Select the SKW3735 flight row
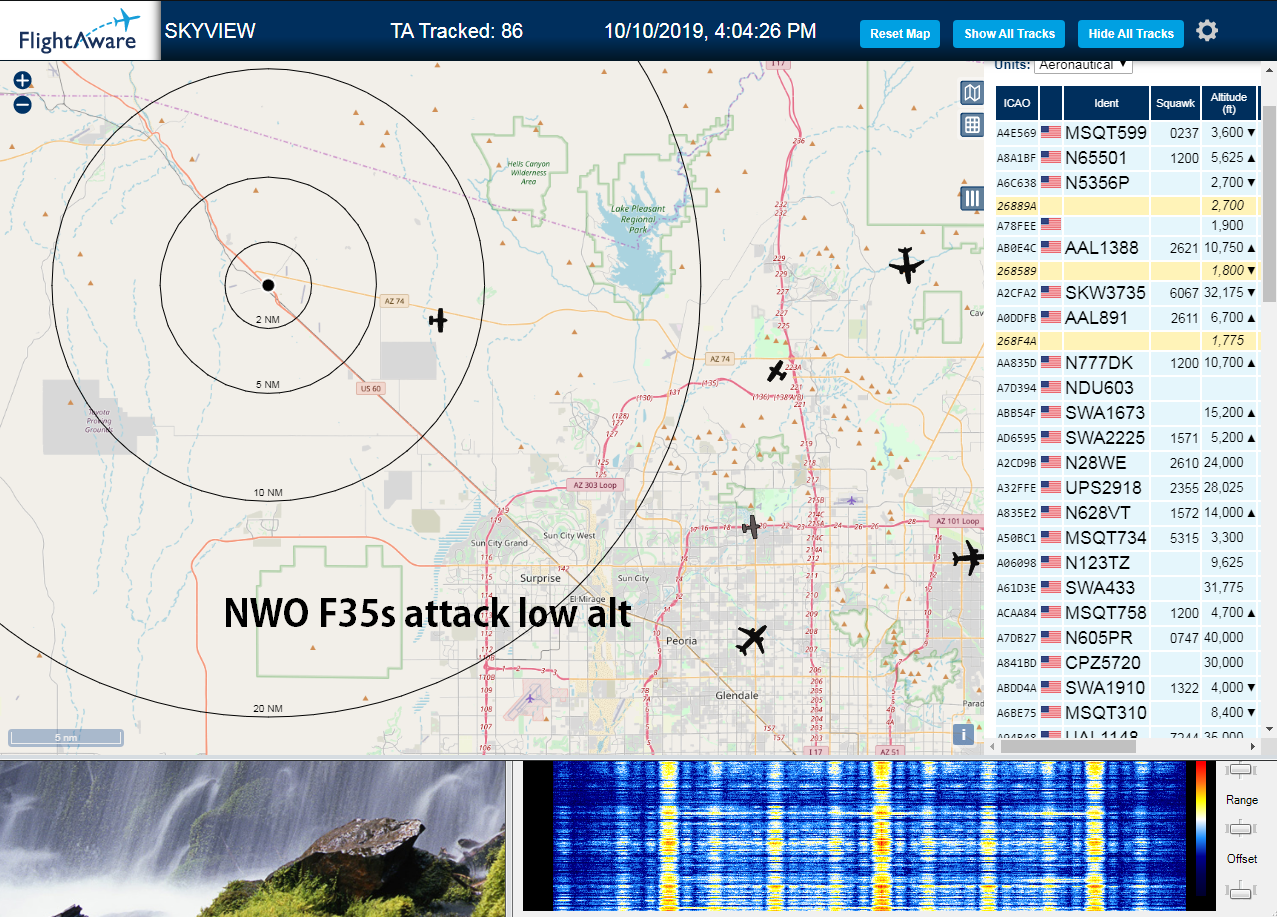Image resolution: width=1277 pixels, height=917 pixels. [1127, 293]
